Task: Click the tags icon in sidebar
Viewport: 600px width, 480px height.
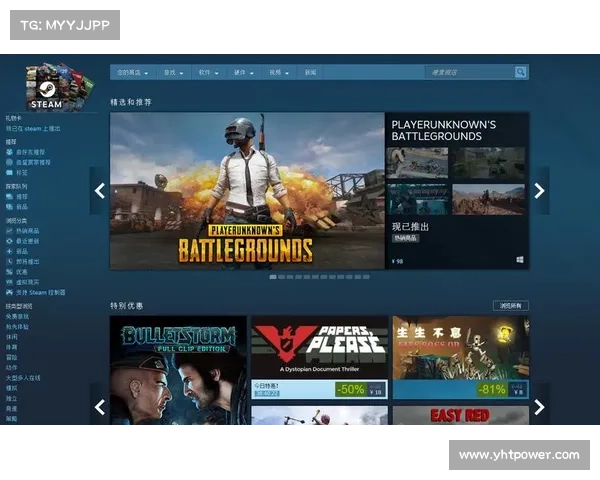Action: pyautogui.click(x=9, y=173)
